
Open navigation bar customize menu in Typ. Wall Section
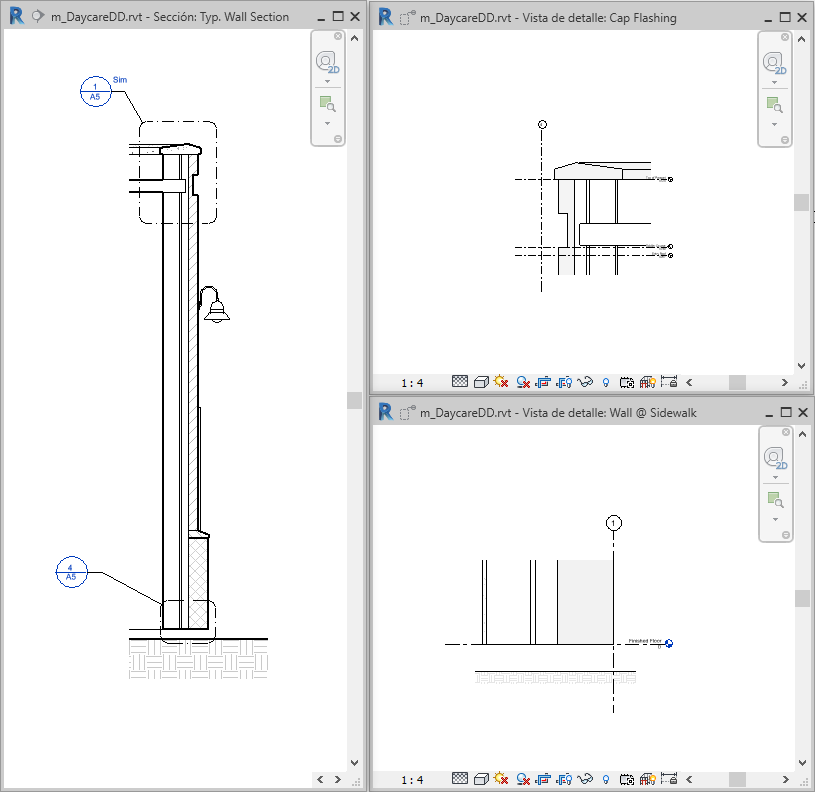click(338, 139)
